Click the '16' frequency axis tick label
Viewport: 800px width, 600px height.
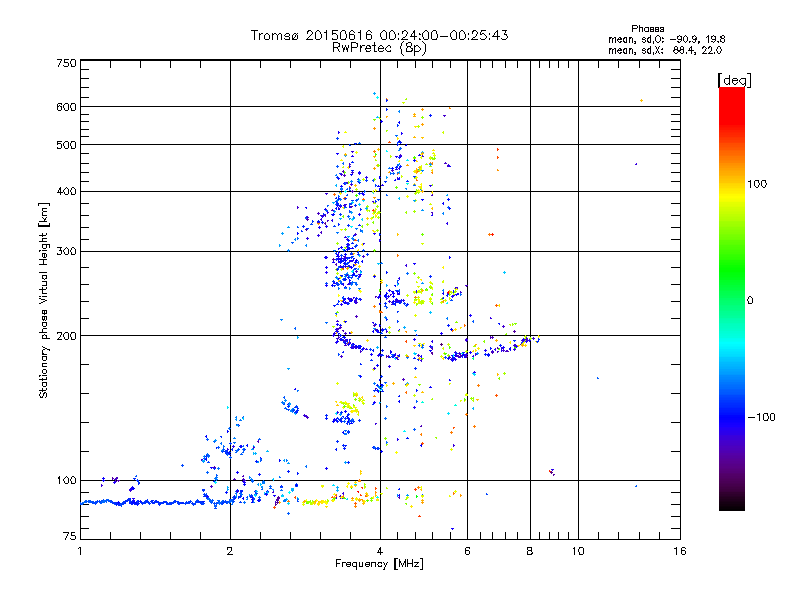[680, 551]
